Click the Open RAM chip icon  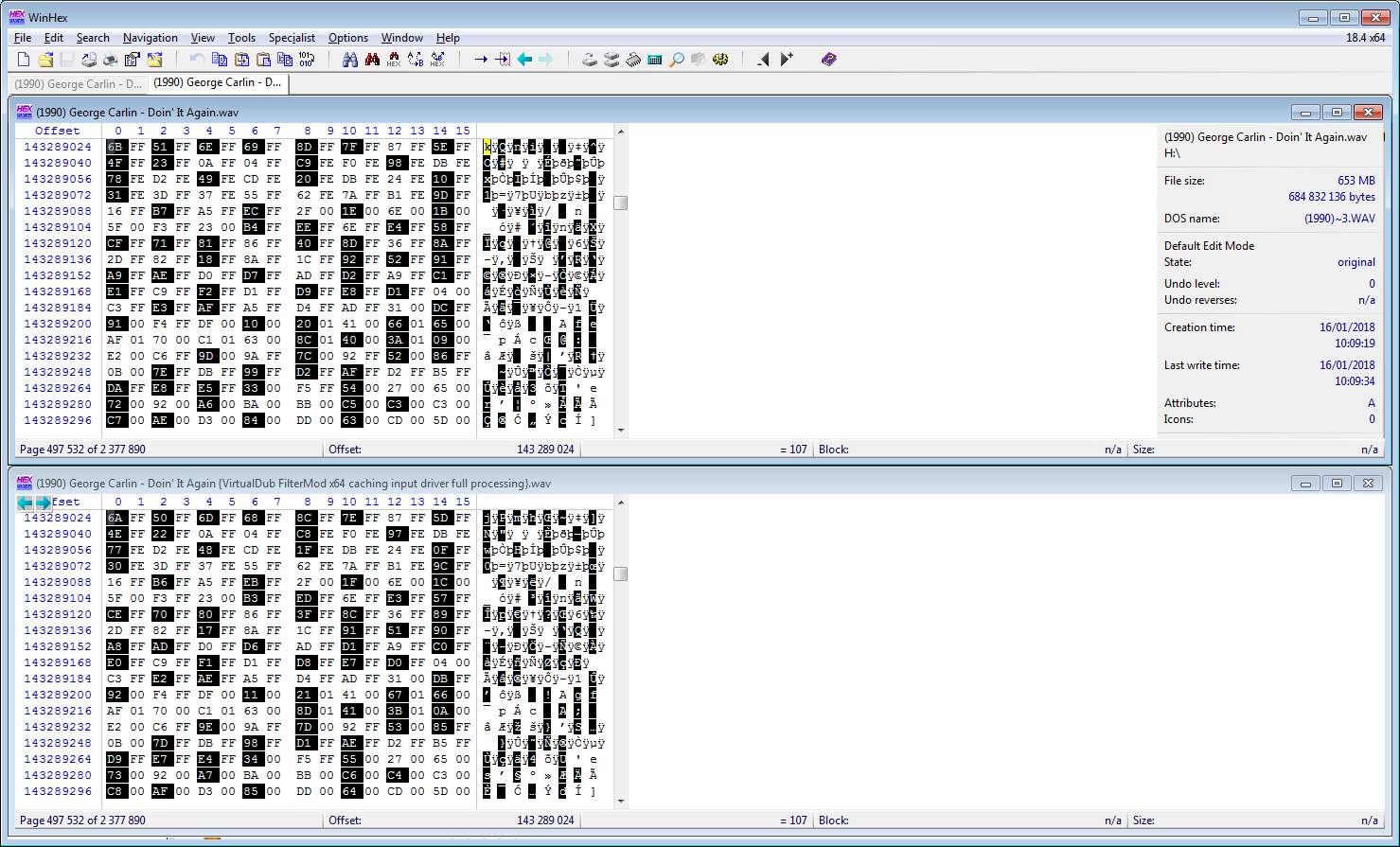[633, 60]
